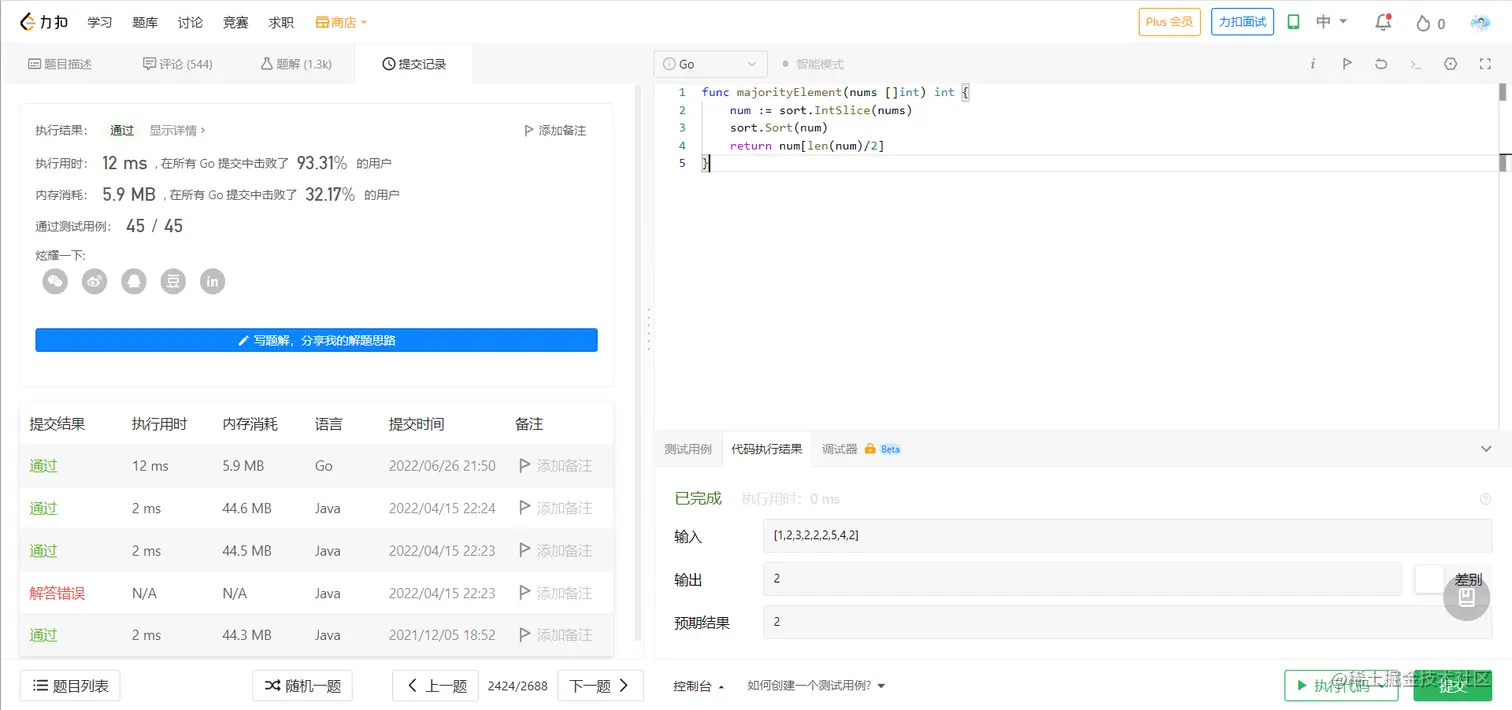Open the Go language dropdown
The height and width of the screenshot is (710, 1512).
click(x=711, y=64)
